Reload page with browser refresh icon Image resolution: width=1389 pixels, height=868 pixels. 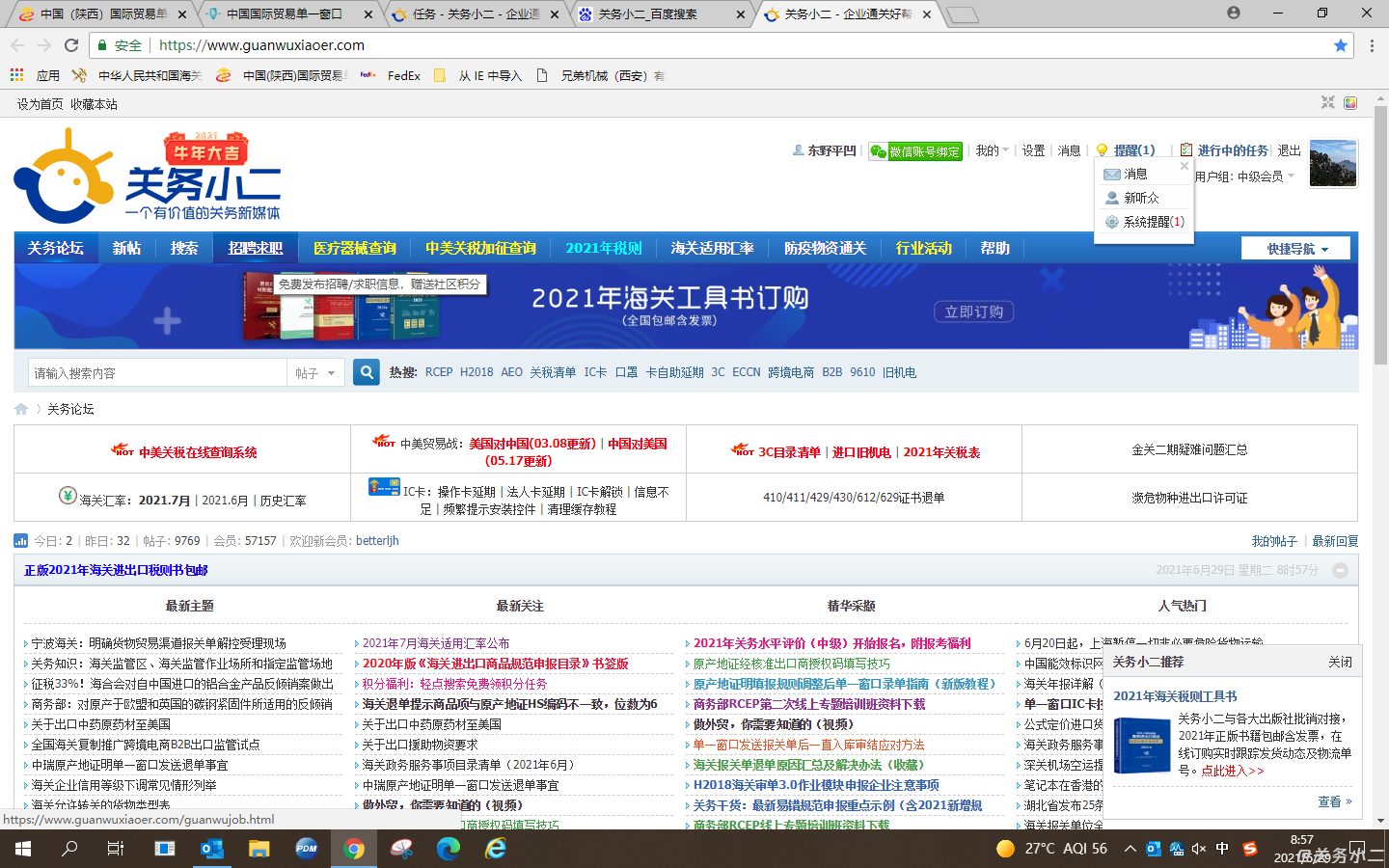click(71, 45)
